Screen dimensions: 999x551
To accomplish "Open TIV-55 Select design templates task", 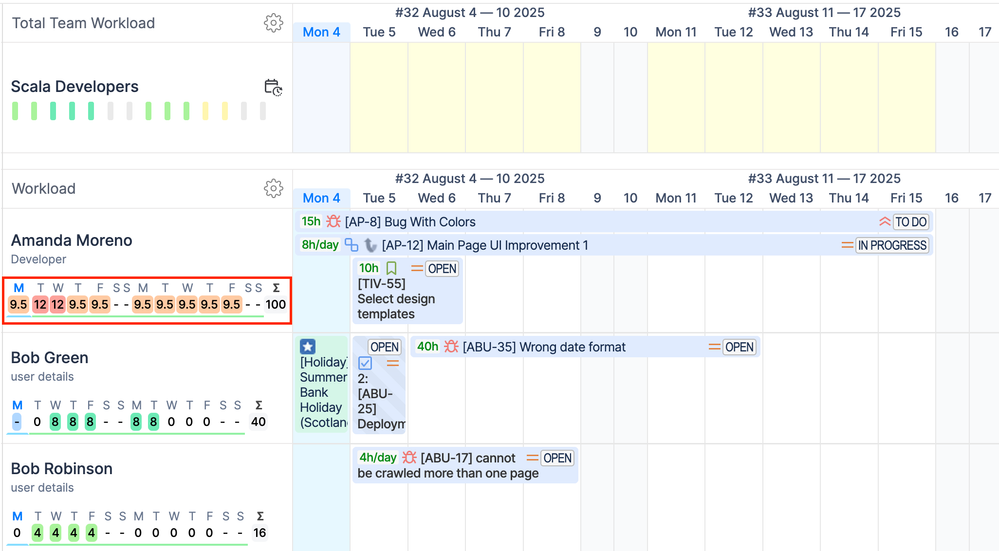I will [408, 290].
